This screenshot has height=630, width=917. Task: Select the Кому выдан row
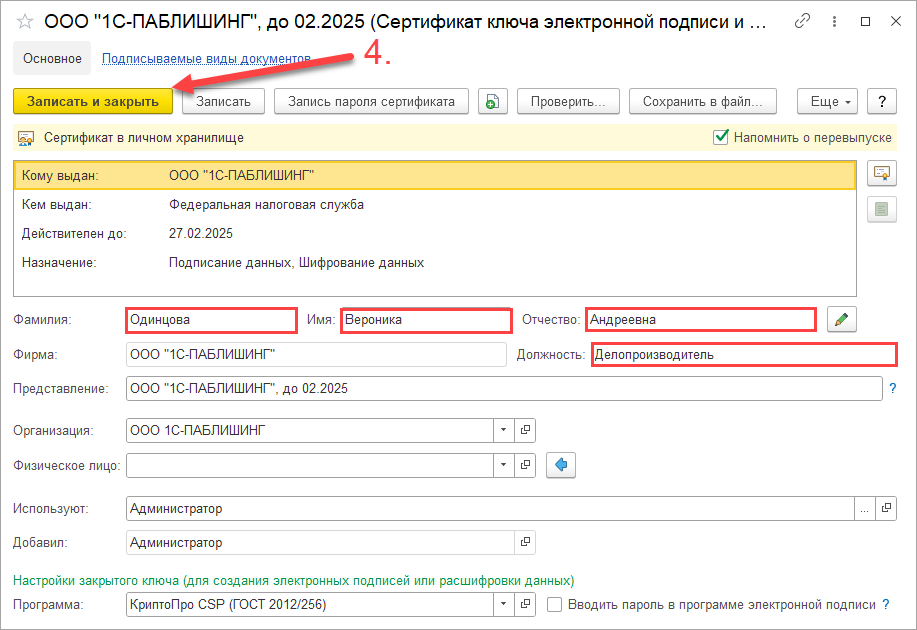point(435,175)
